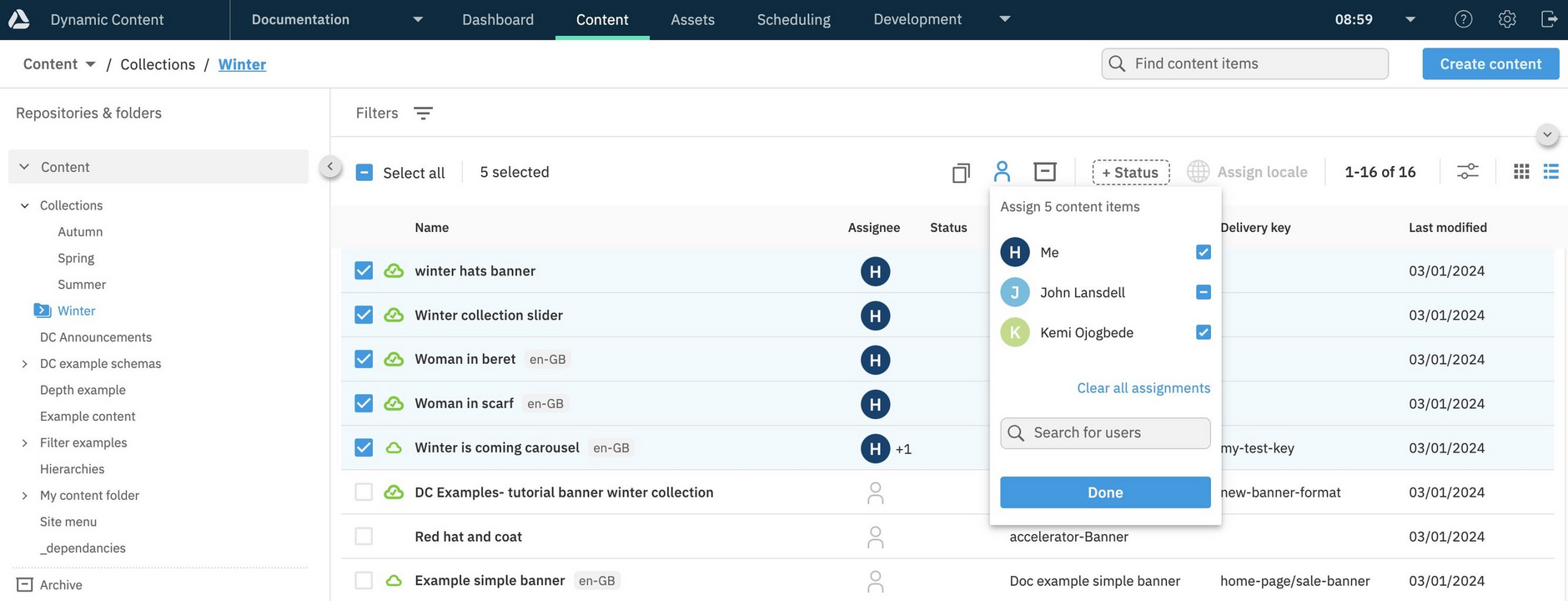
Task: Open the help question mark icon
Action: [x=1463, y=19]
